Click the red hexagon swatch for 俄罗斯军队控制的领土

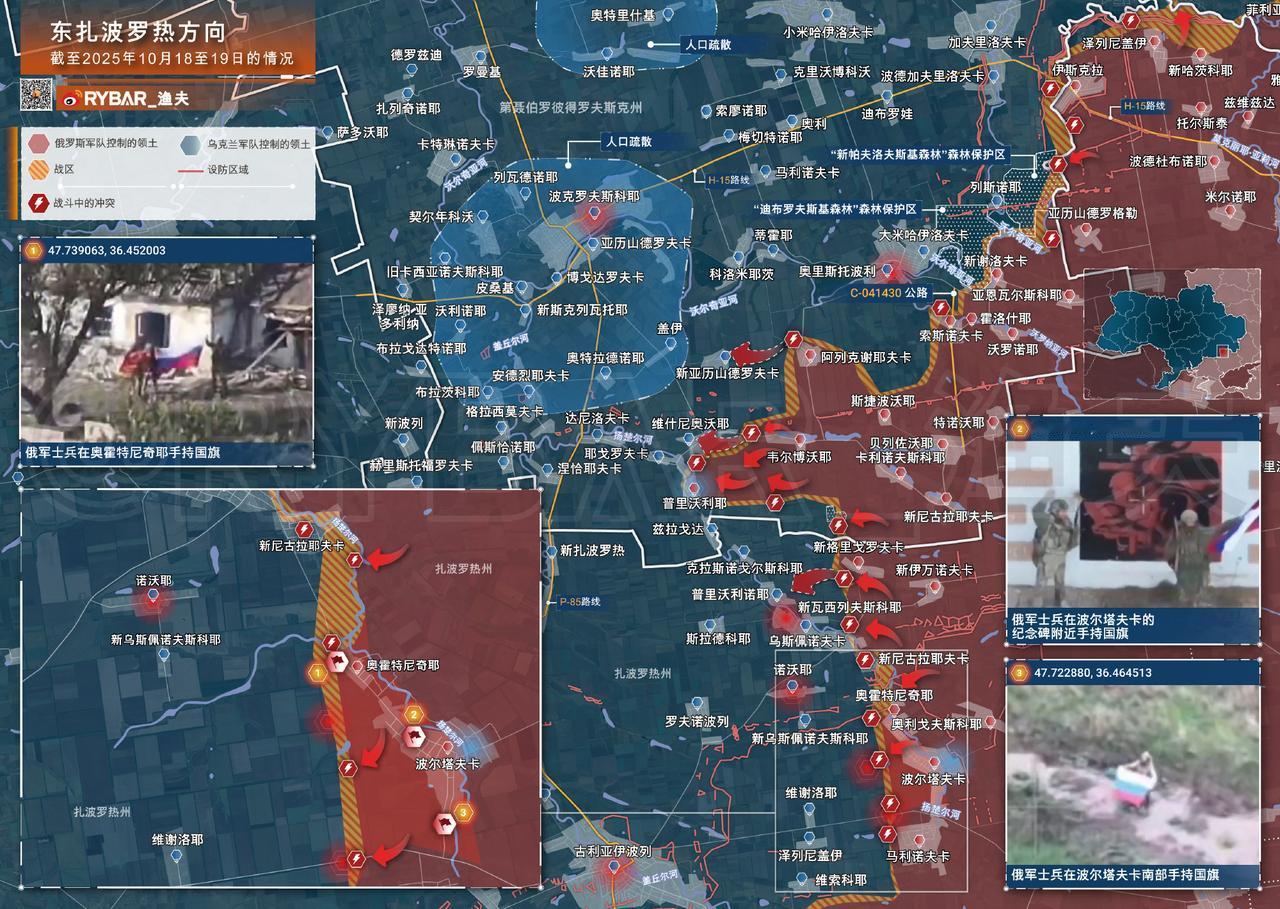click(38, 142)
